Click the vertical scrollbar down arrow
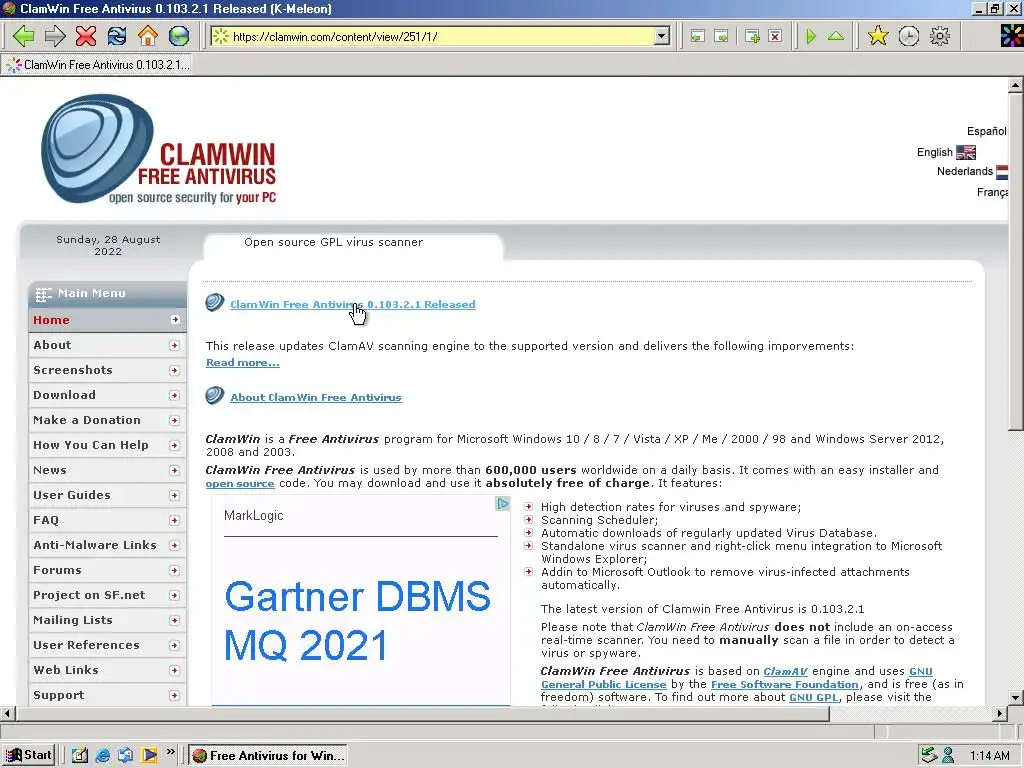This screenshot has height=768, width=1024. [1016, 697]
